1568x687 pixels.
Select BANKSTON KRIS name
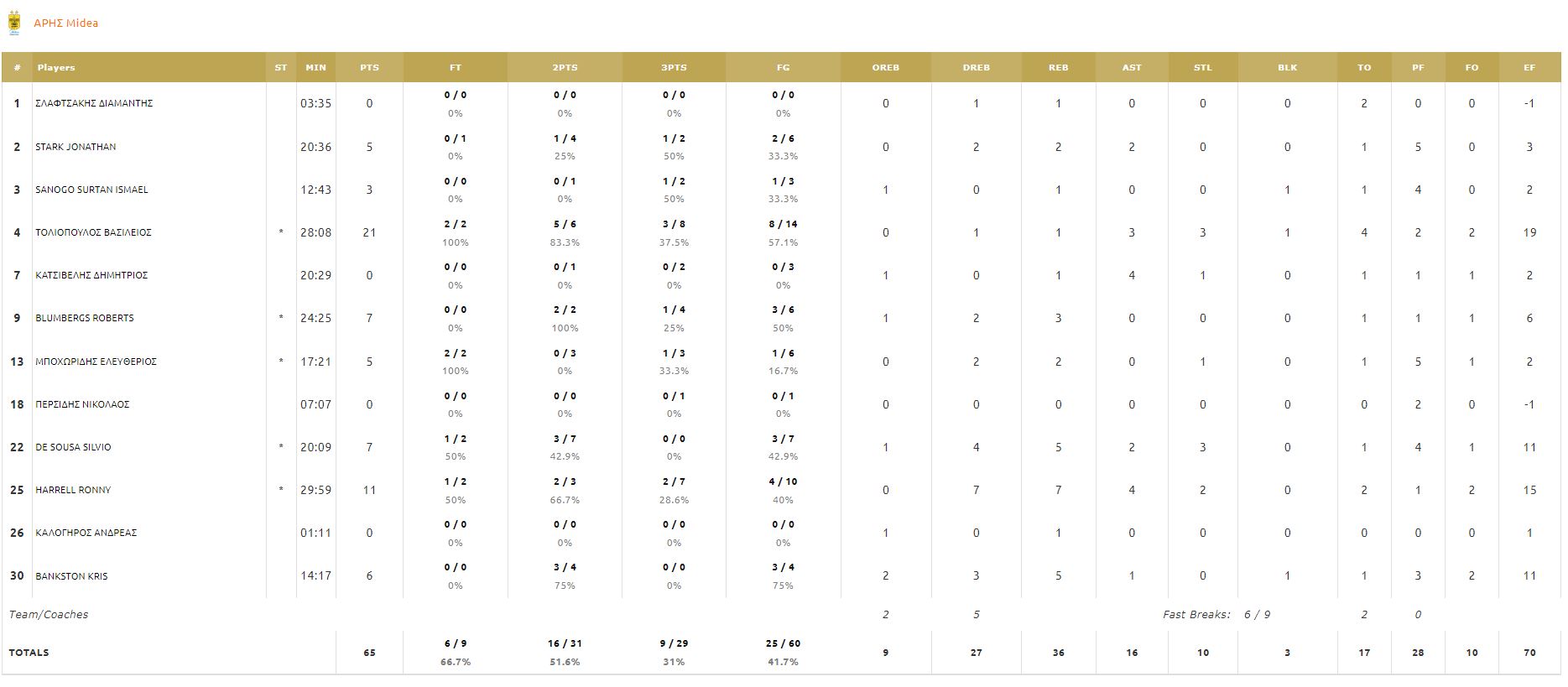[x=71, y=576]
